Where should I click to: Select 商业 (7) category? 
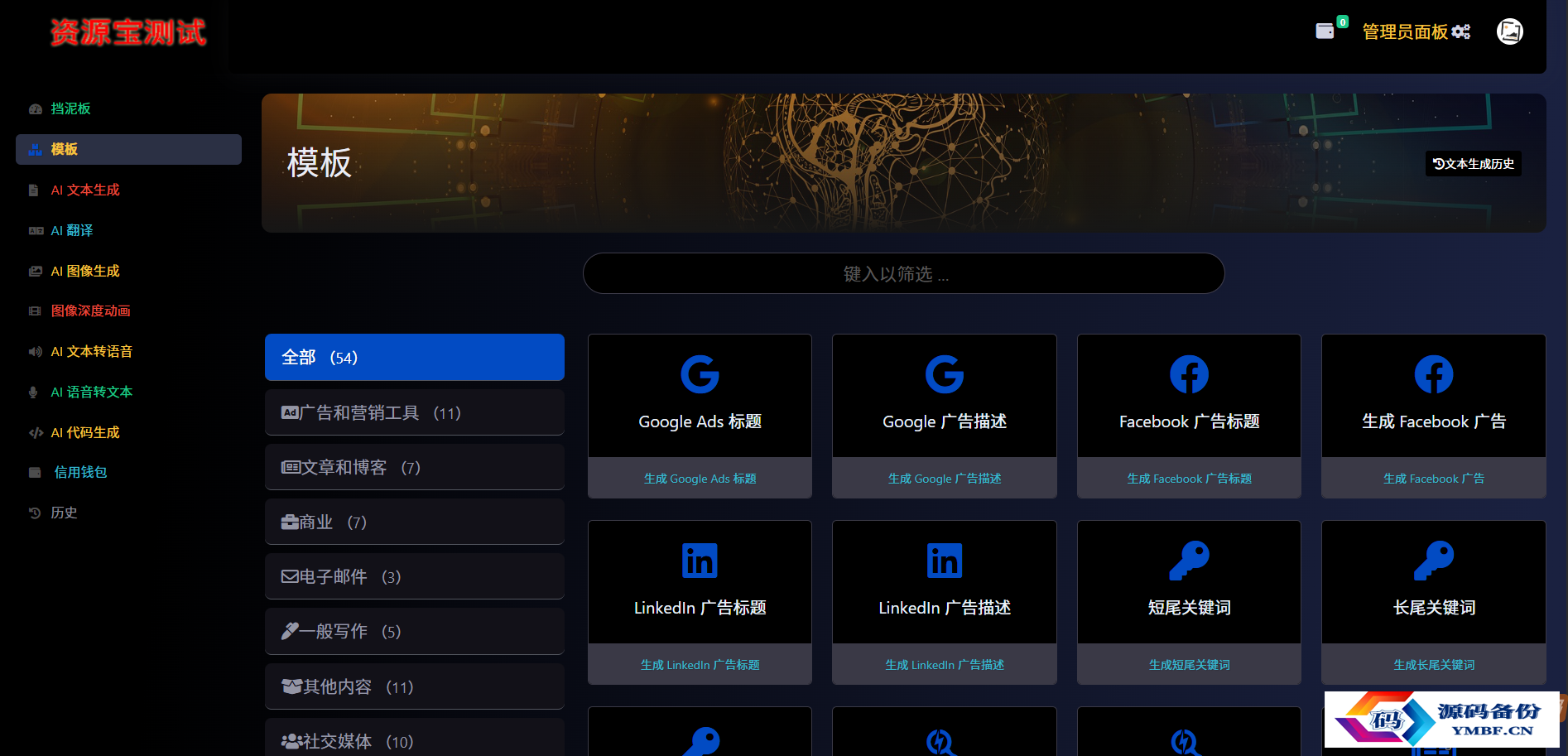click(x=415, y=522)
